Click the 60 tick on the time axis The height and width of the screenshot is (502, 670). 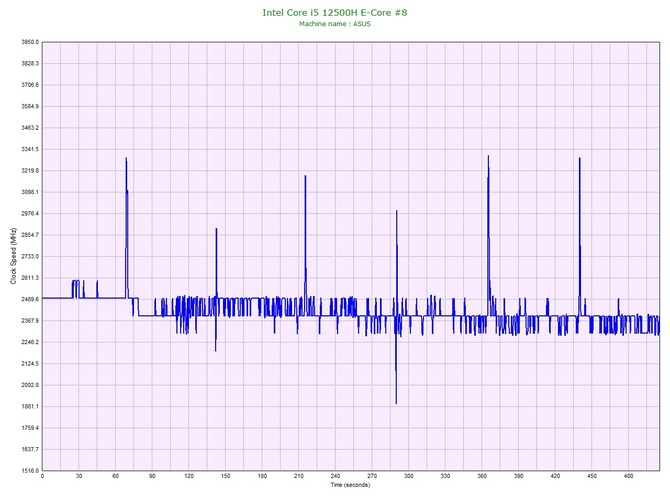pos(115,476)
